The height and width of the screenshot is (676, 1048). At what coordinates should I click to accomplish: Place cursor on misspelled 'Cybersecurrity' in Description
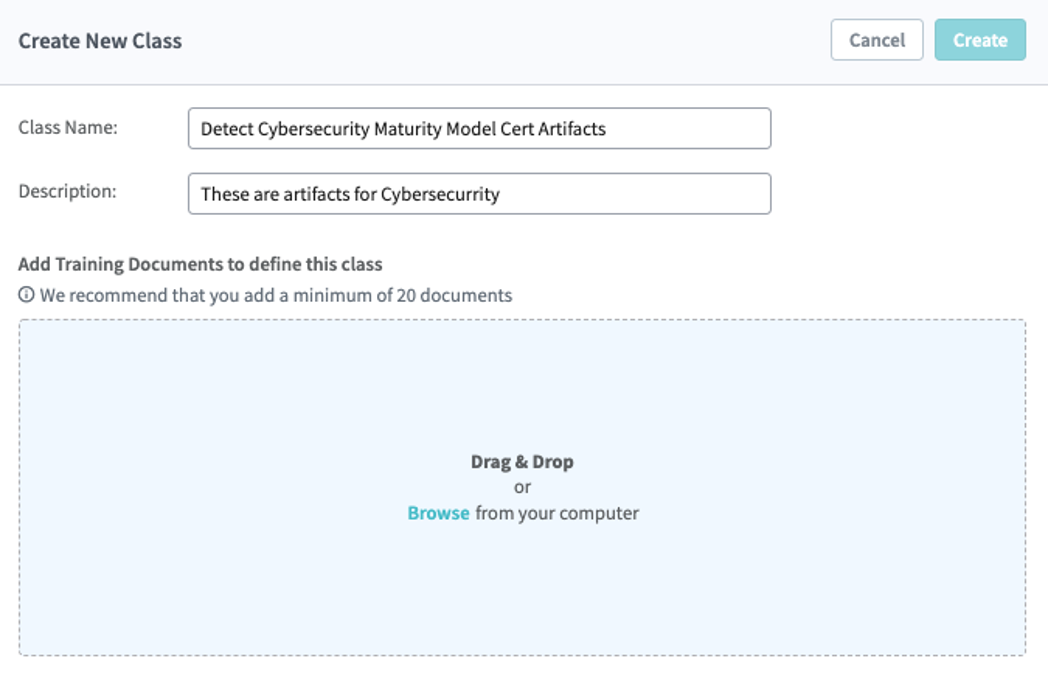pos(440,194)
